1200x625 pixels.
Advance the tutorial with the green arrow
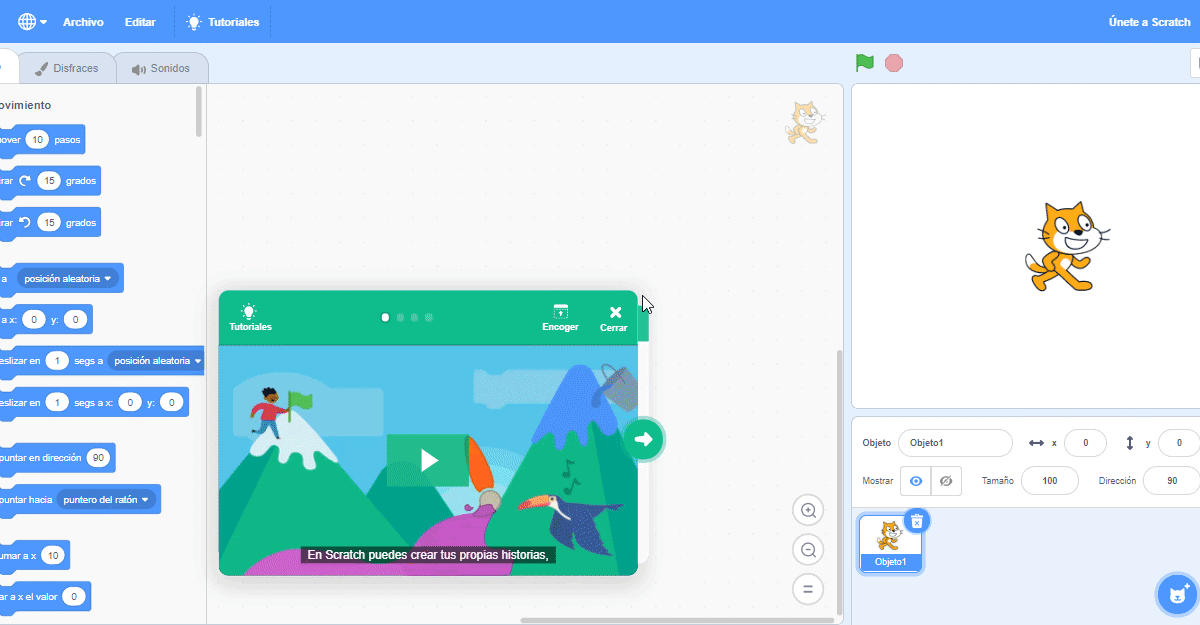point(645,438)
